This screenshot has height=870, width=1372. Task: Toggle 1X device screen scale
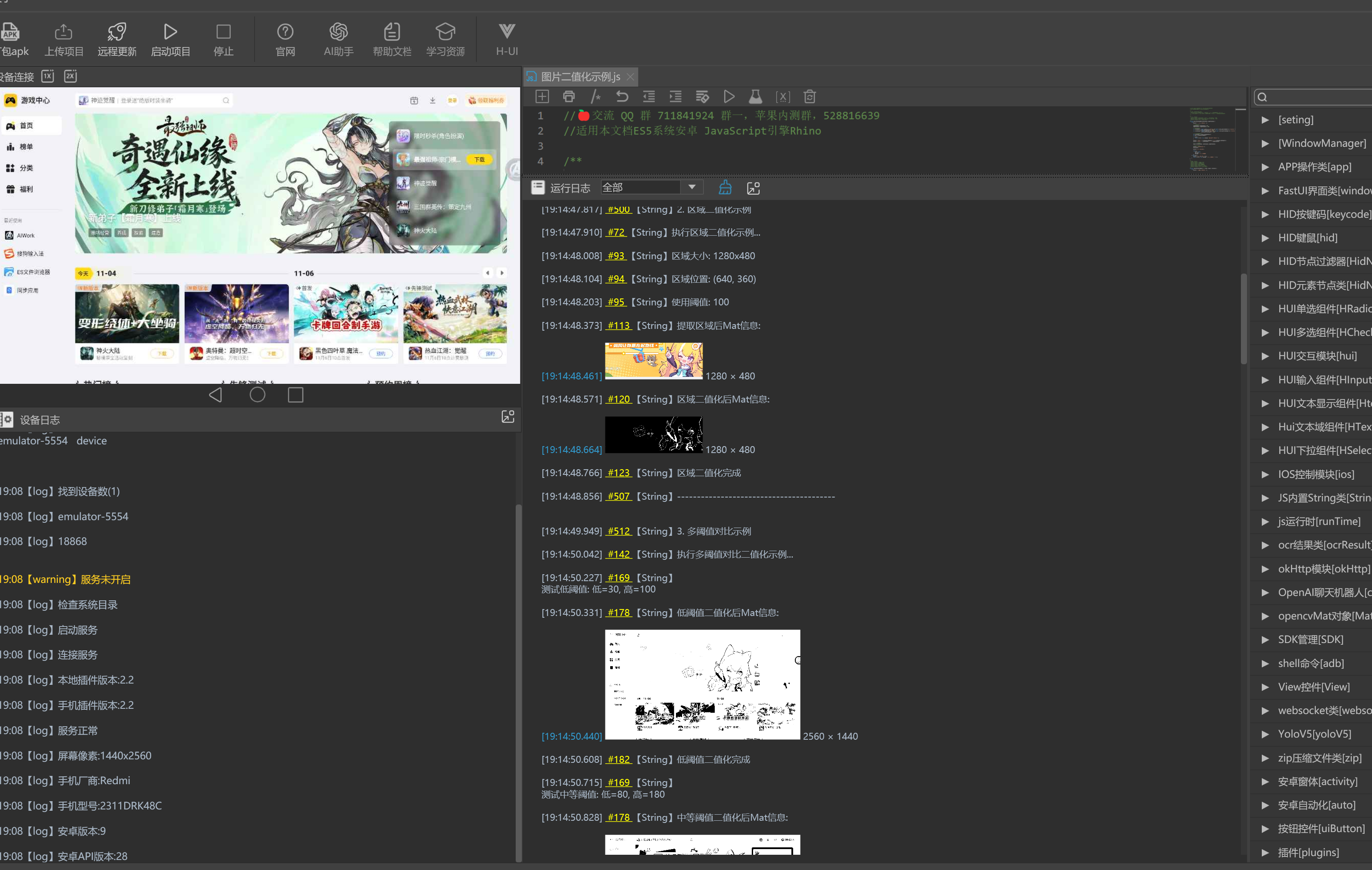pyautogui.click(x=48, y=76)
